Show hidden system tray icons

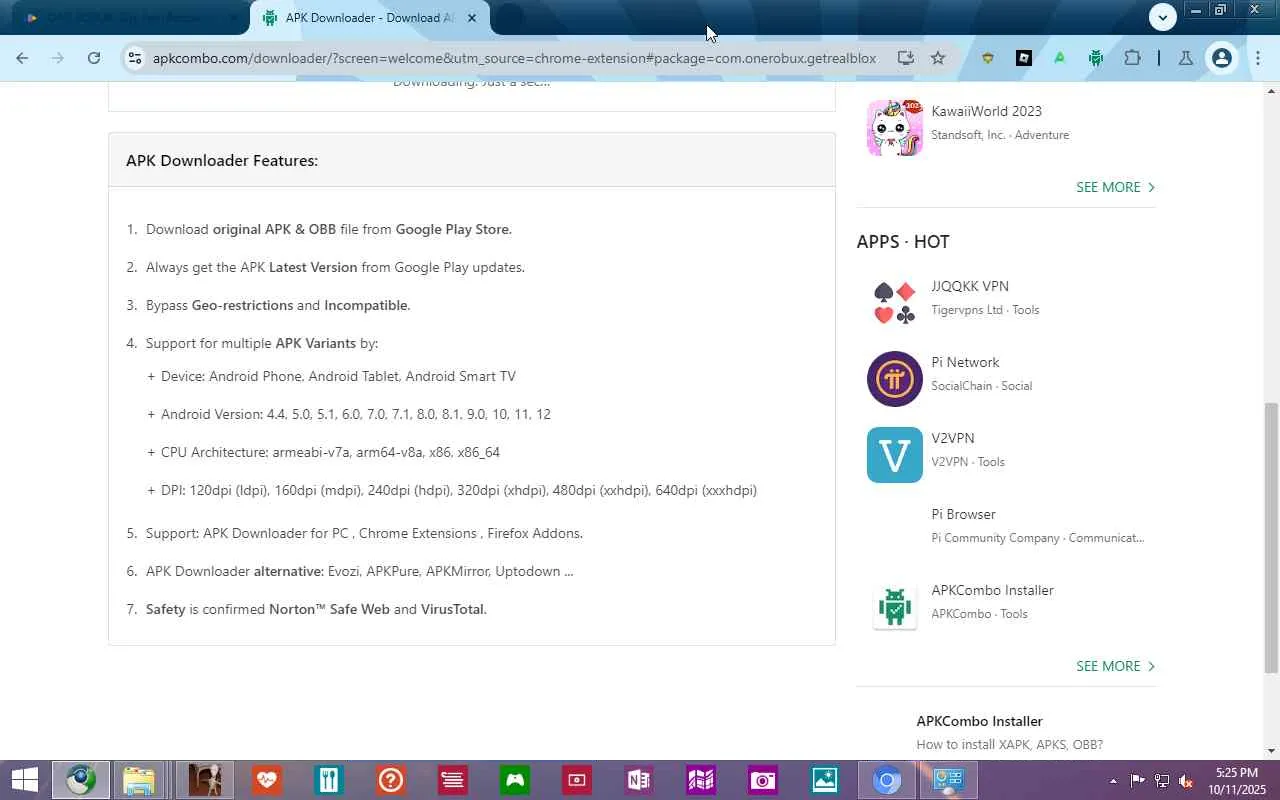click(x=1113, y=781)
